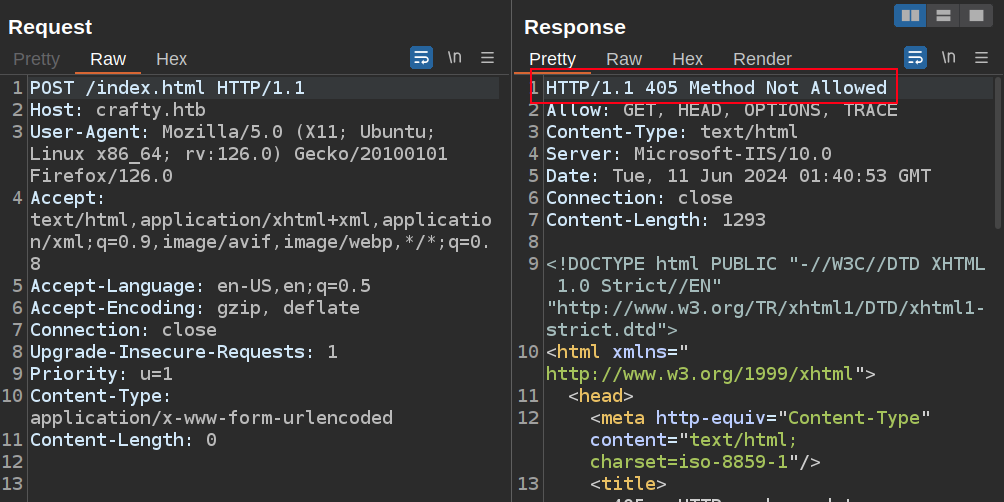The height and width of the screenshot is (502, 1004).
Task: Open the Hex tab in Response
Action: tap(687, 59)
